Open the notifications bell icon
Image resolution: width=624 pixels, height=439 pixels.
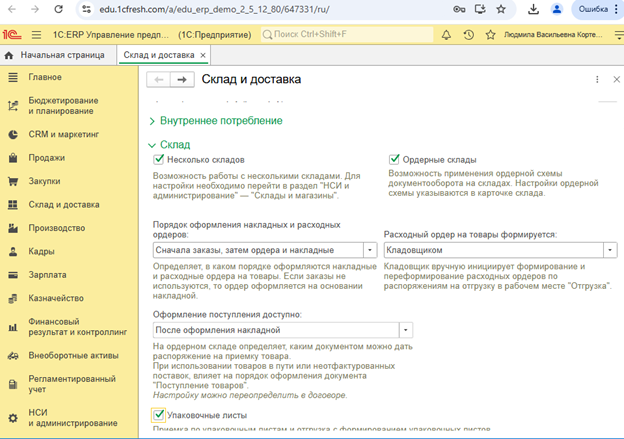tap(446, 35)
